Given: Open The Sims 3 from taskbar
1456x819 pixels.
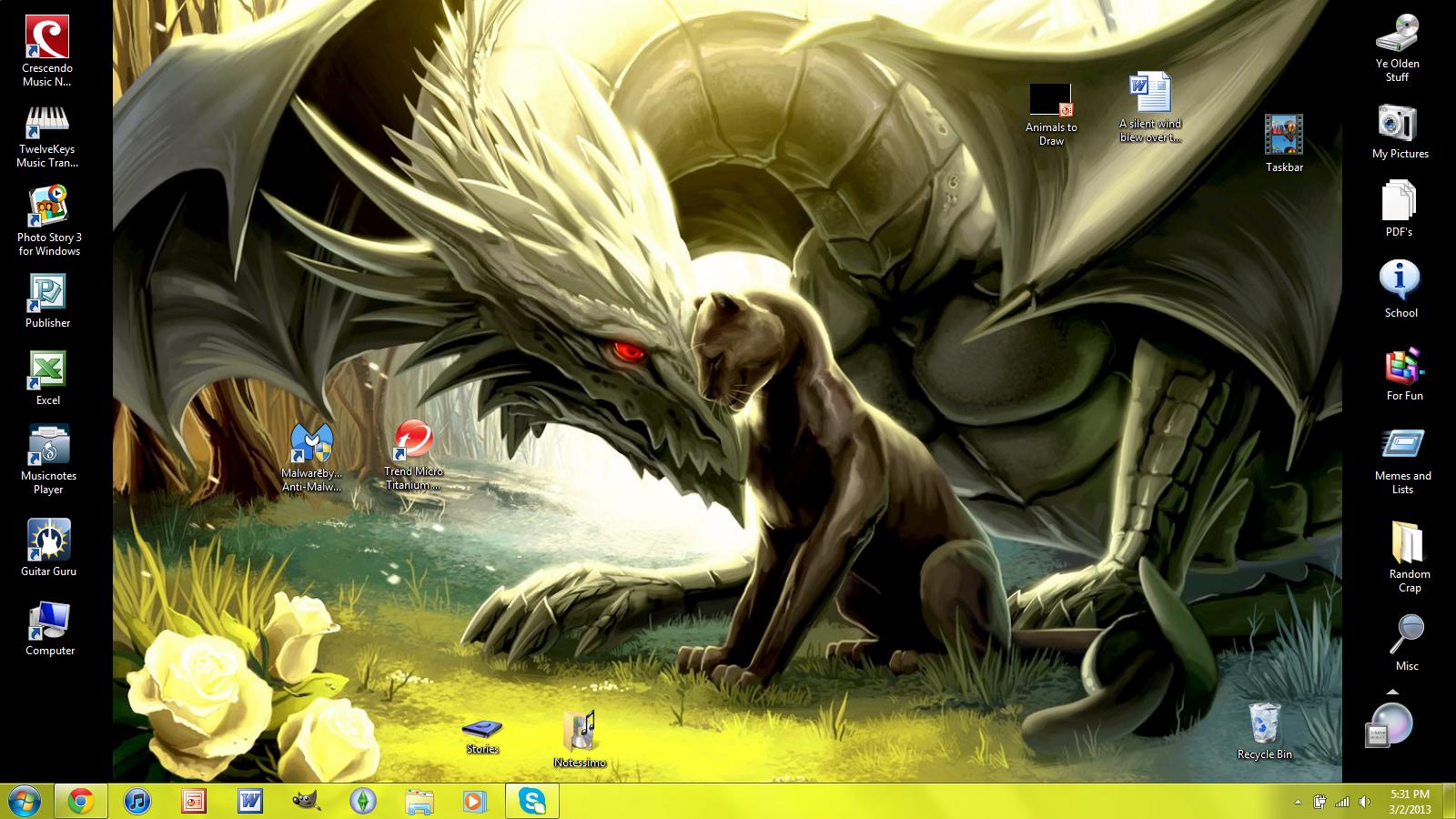Looking at the screenshot, I should (x=363, y=801).
